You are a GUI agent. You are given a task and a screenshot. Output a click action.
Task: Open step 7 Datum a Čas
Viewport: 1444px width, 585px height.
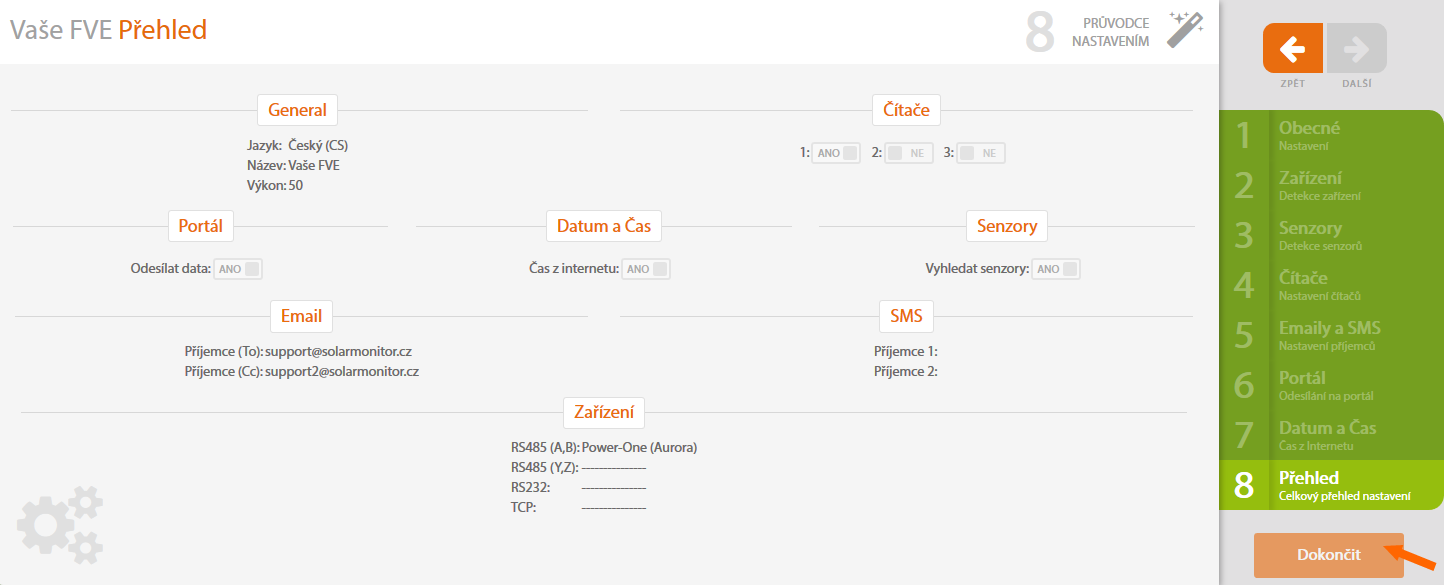pyautogui.click(x=1330, y=435)
